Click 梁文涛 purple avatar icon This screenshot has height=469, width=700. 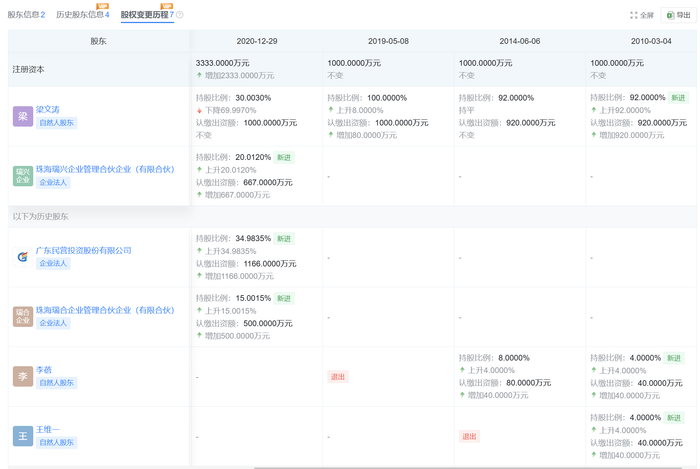23,116
